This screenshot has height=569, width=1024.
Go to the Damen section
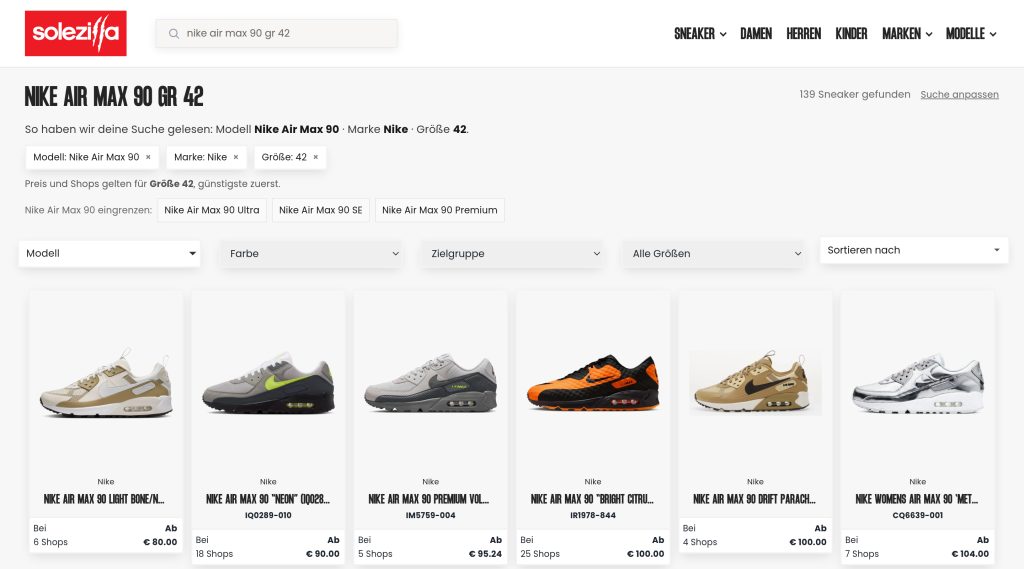(x=756, y=33)
